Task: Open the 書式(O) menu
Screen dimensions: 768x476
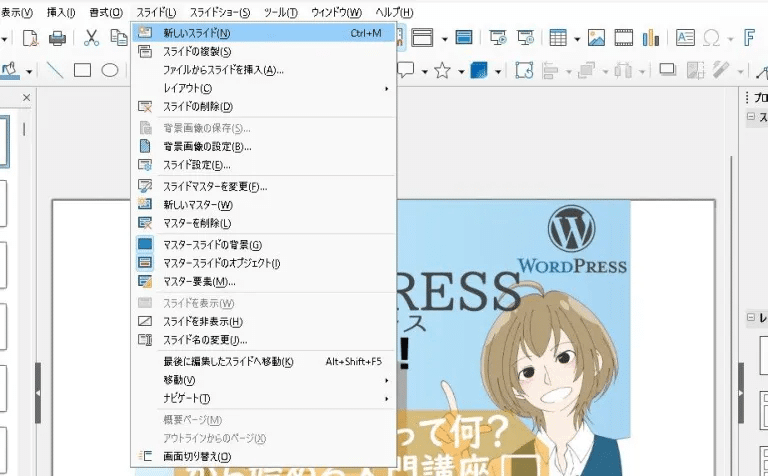Action: coord(106,12)
